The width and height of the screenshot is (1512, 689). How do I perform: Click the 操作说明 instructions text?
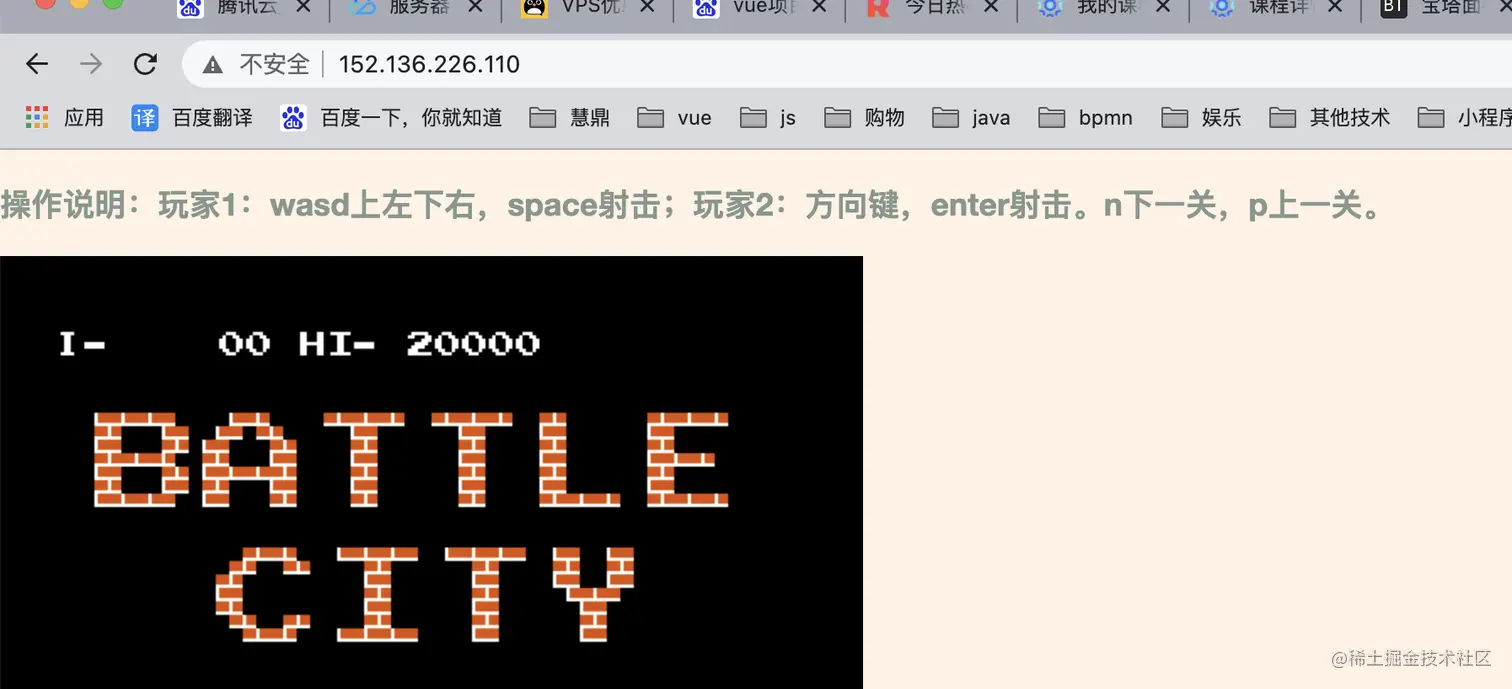pos(691,206)
